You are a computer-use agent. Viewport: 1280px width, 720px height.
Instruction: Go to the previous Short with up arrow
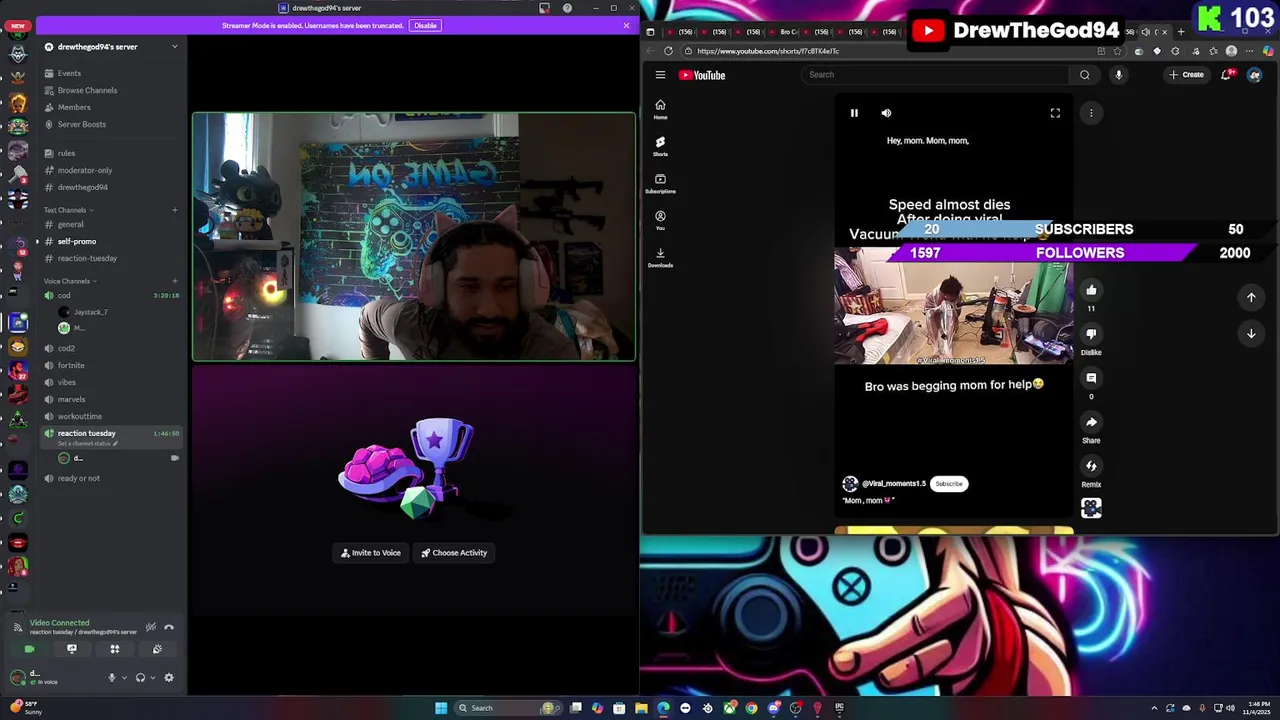click(x=1251, y=297)
